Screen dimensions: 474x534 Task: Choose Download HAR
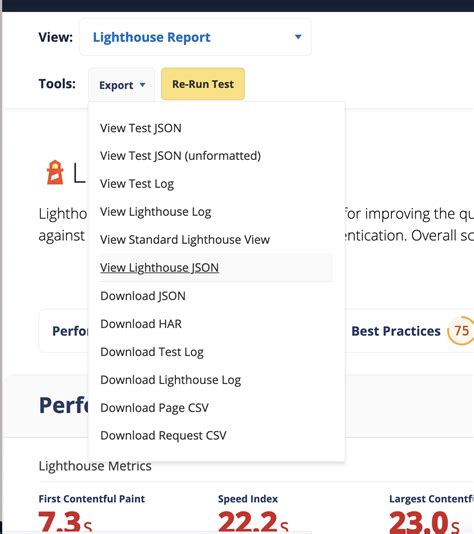point(141,324)
